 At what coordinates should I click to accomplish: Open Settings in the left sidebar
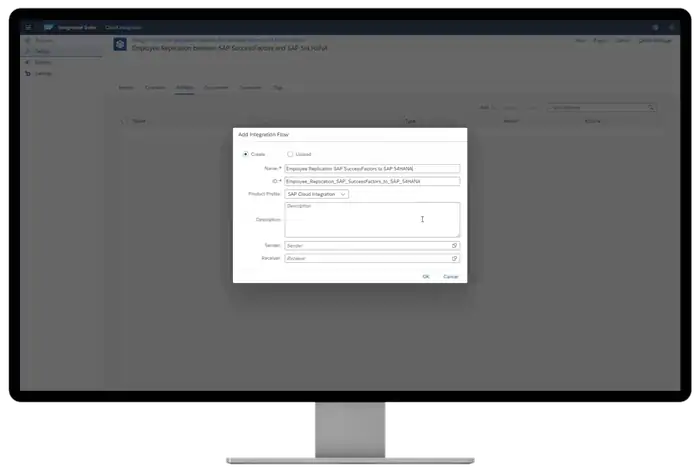[44, 74]
